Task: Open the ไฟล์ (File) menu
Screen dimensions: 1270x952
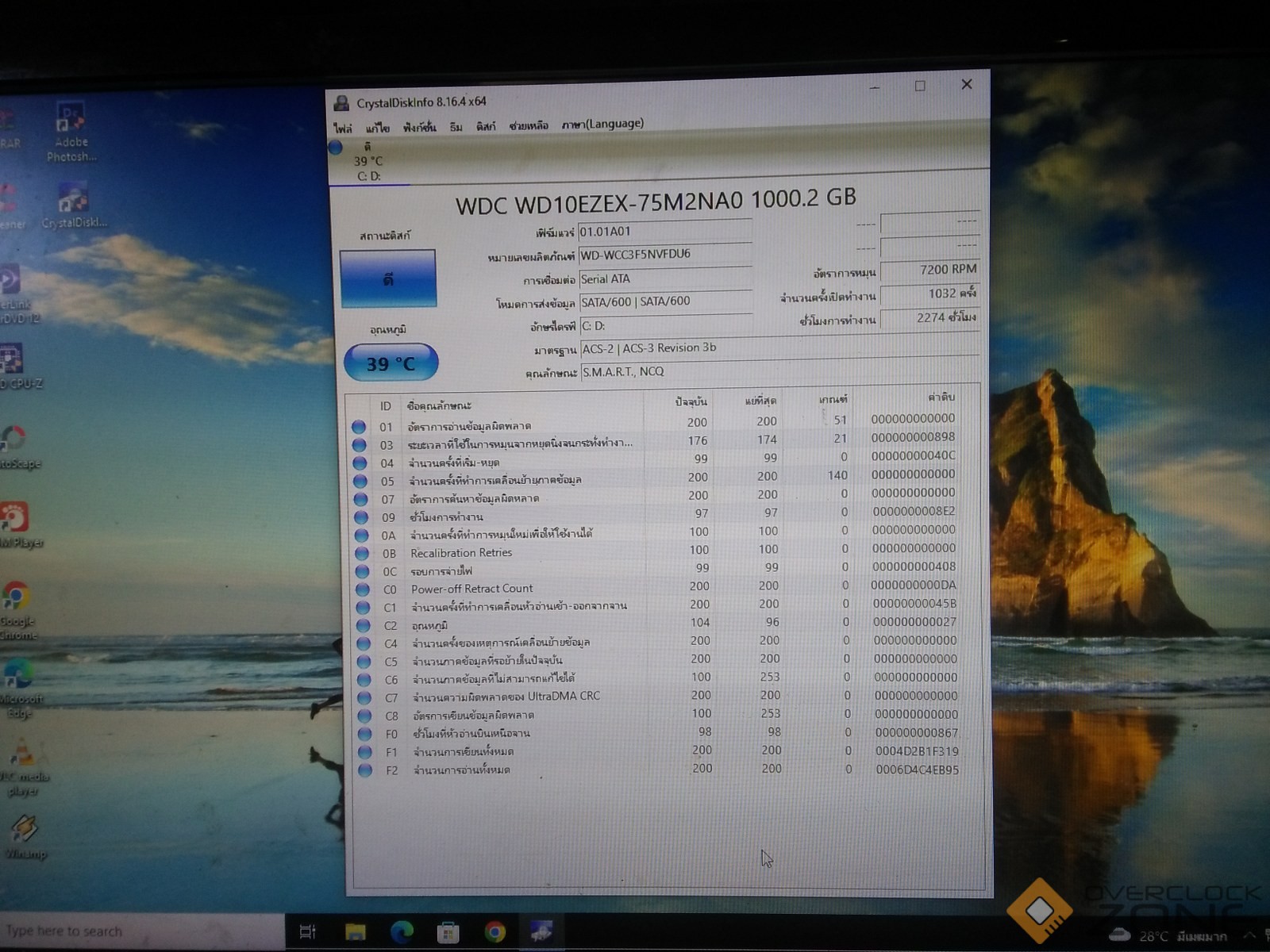Action: click(342, 128)
